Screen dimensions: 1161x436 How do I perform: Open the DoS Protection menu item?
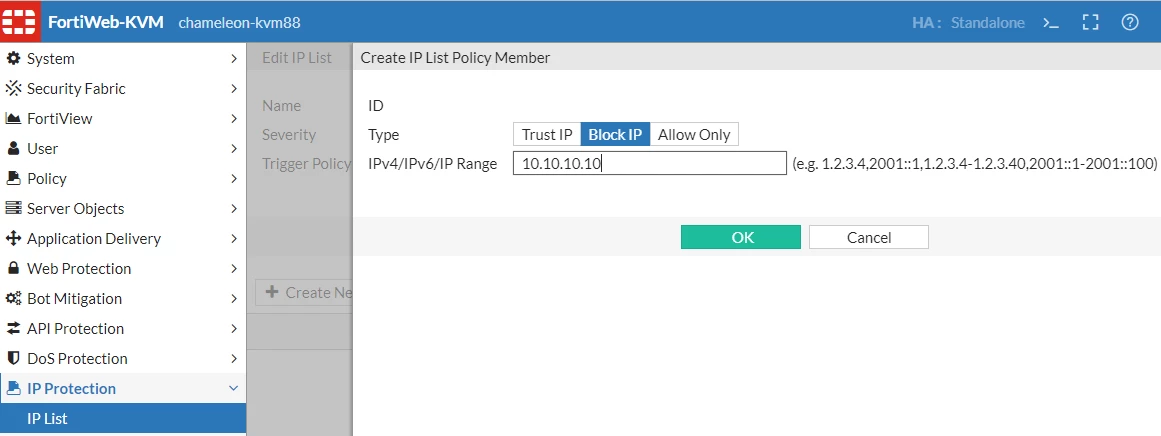click(x=123, y=358)
